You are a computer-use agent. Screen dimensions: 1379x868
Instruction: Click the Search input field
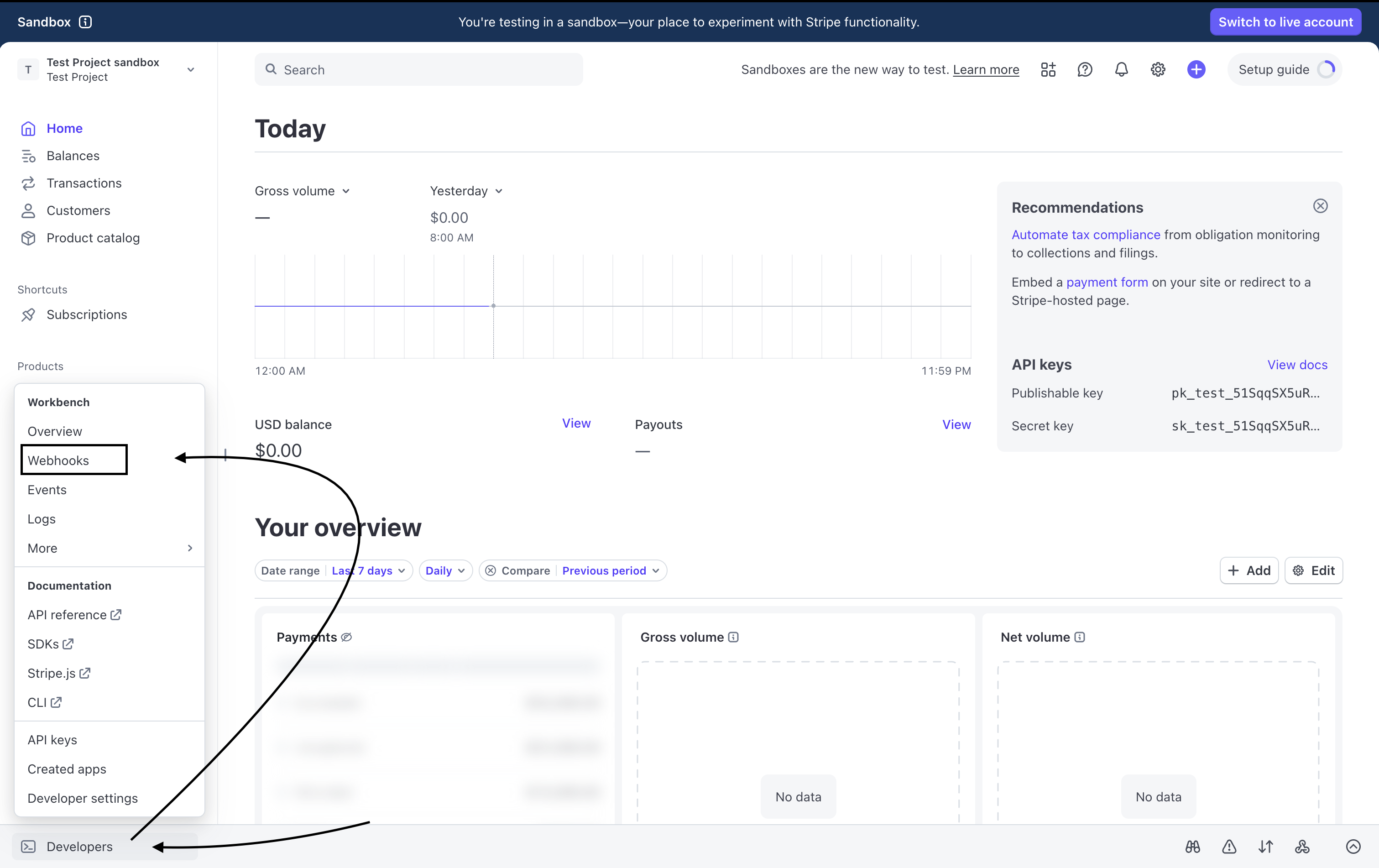click(418, 69)
